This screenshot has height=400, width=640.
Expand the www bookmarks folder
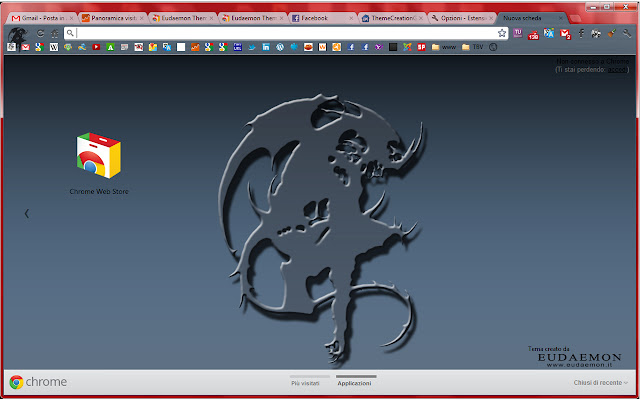coord(444,47)
